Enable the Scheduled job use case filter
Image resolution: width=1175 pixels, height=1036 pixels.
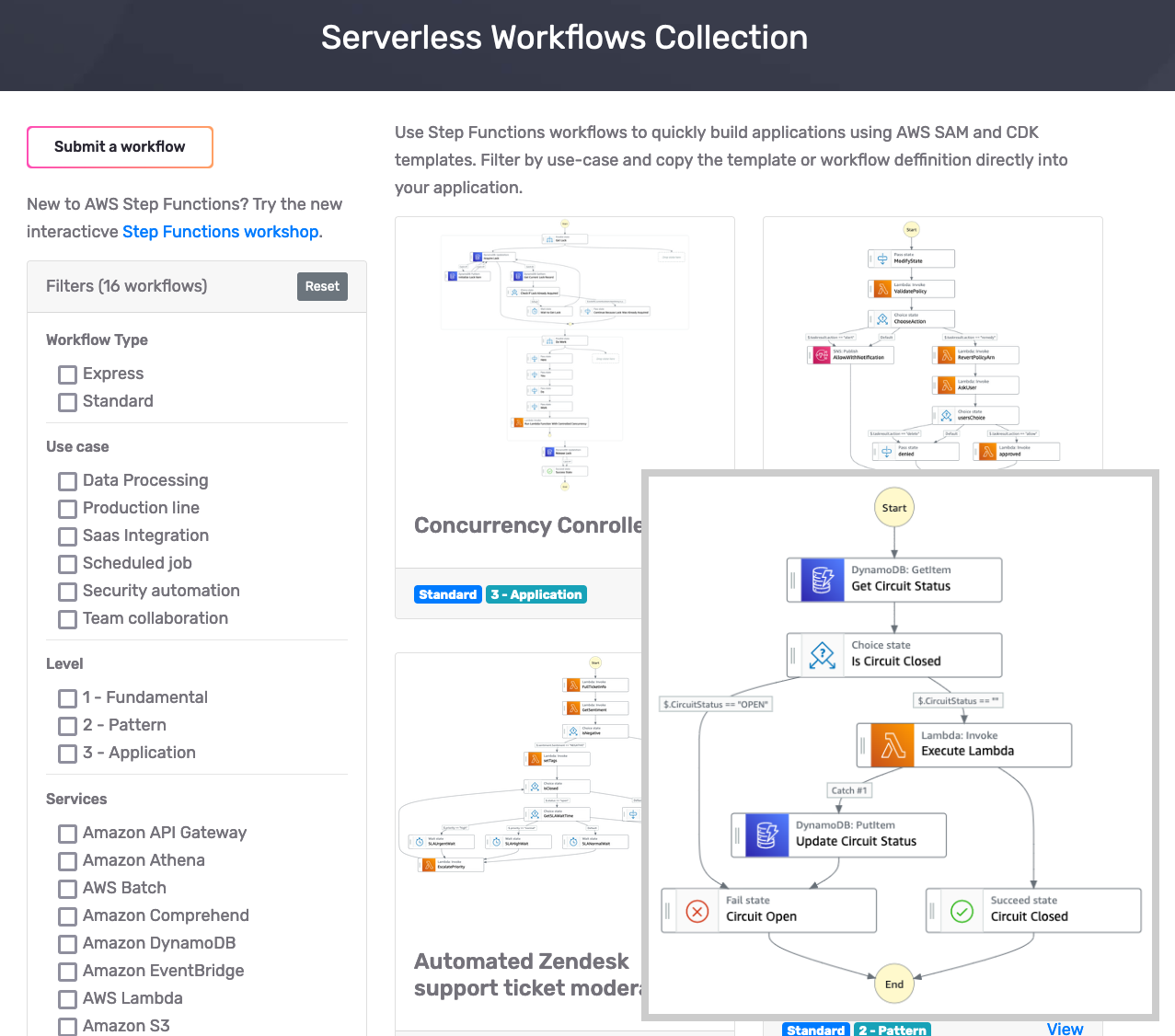point(67,564)
